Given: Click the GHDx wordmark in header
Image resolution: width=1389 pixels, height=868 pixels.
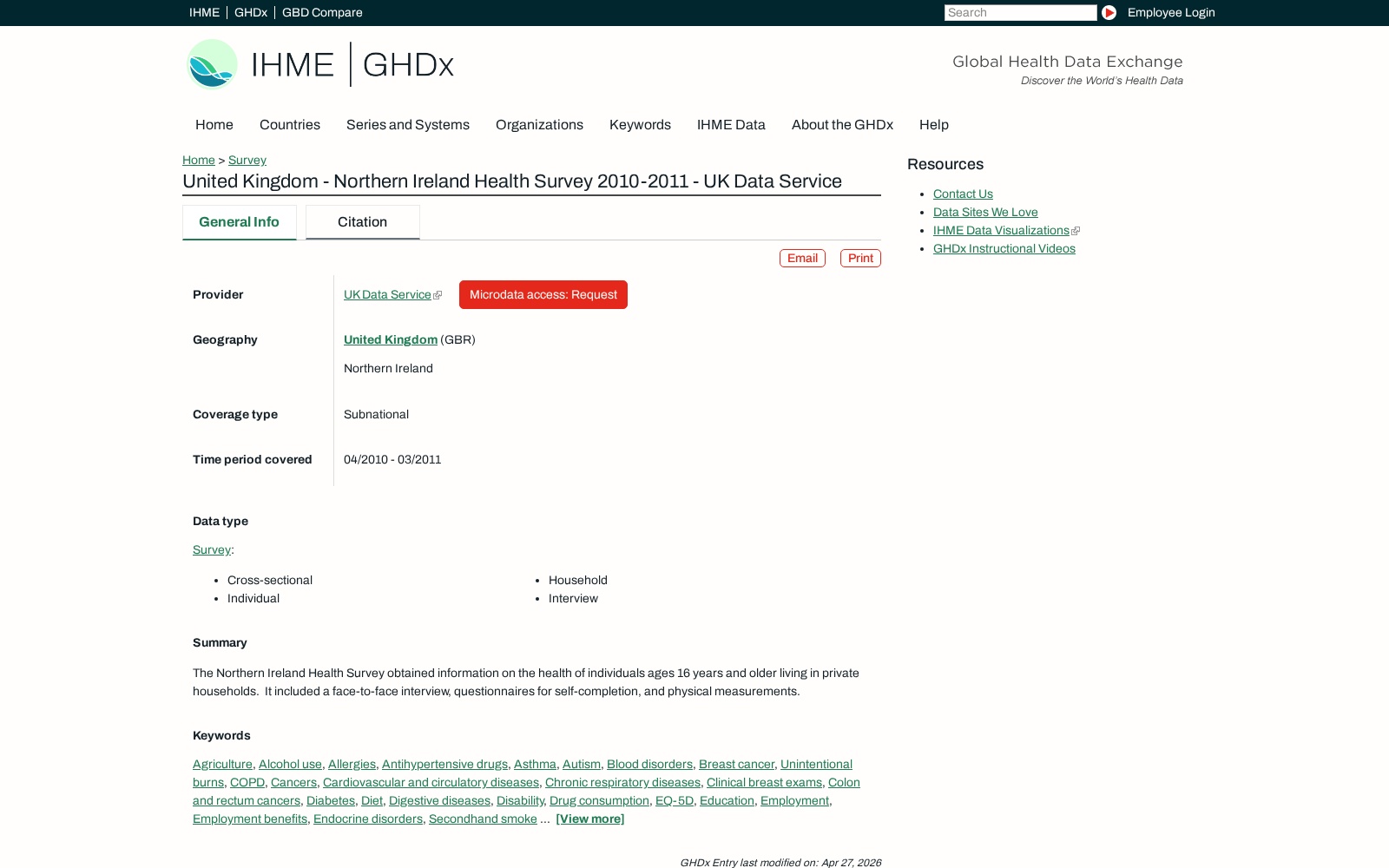Looking at the screenshot, I should pyautogui.click(x=408, y=65).
